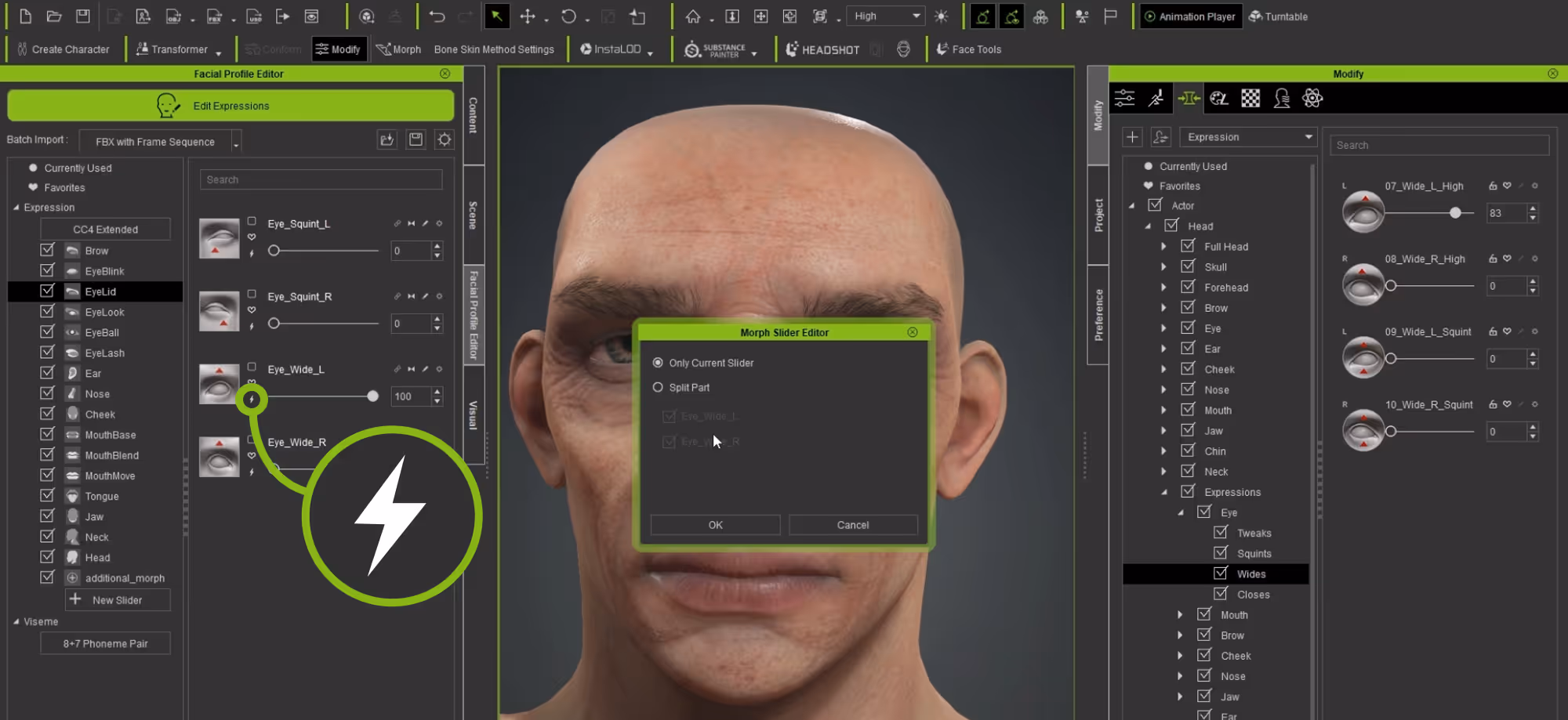Click the plus add slider icon in Modify
Viewport: 1568px width, 720px height.
1132,137
